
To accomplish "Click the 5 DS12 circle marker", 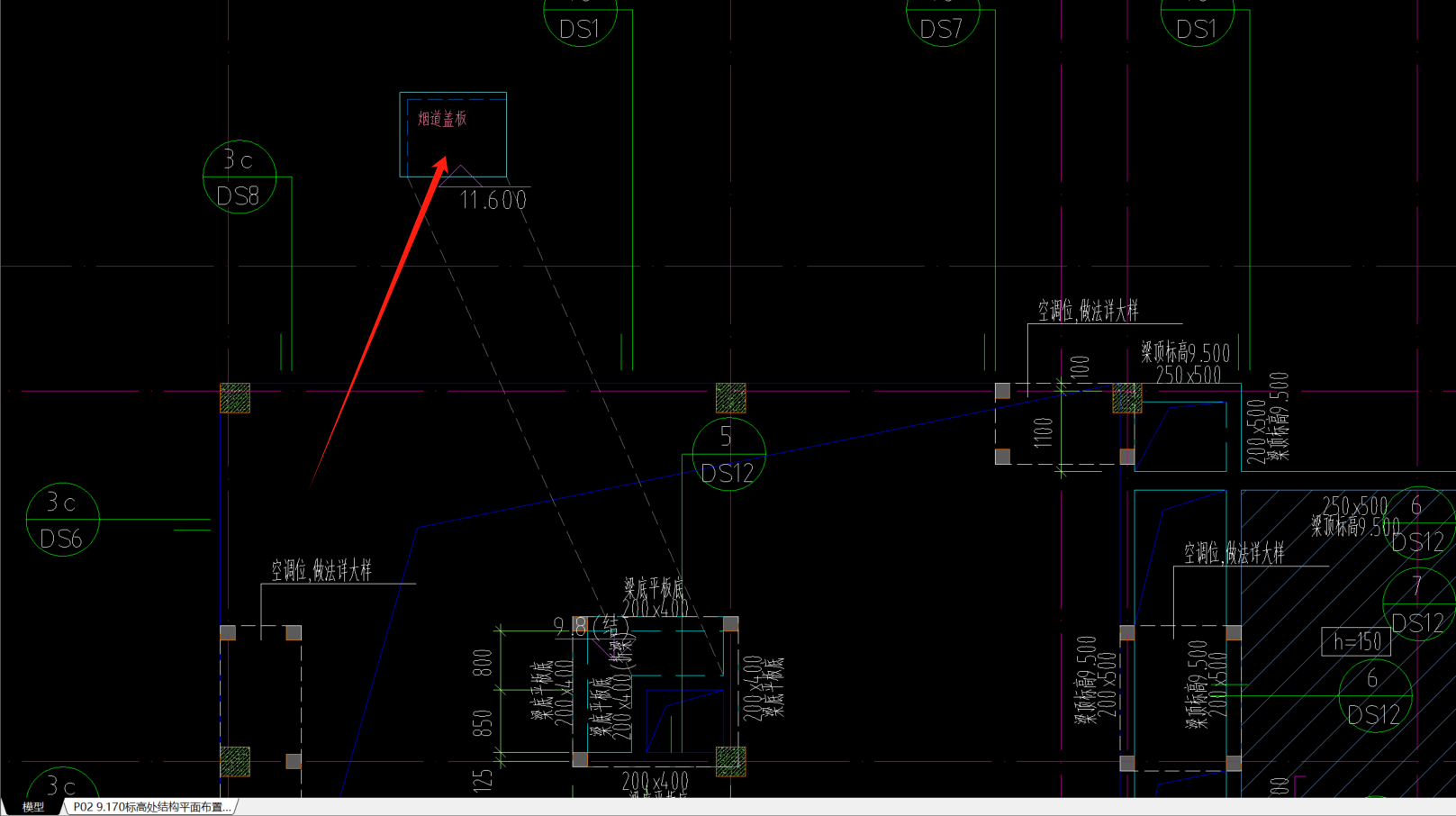I will pyautogui.click(x=728, y=455).
